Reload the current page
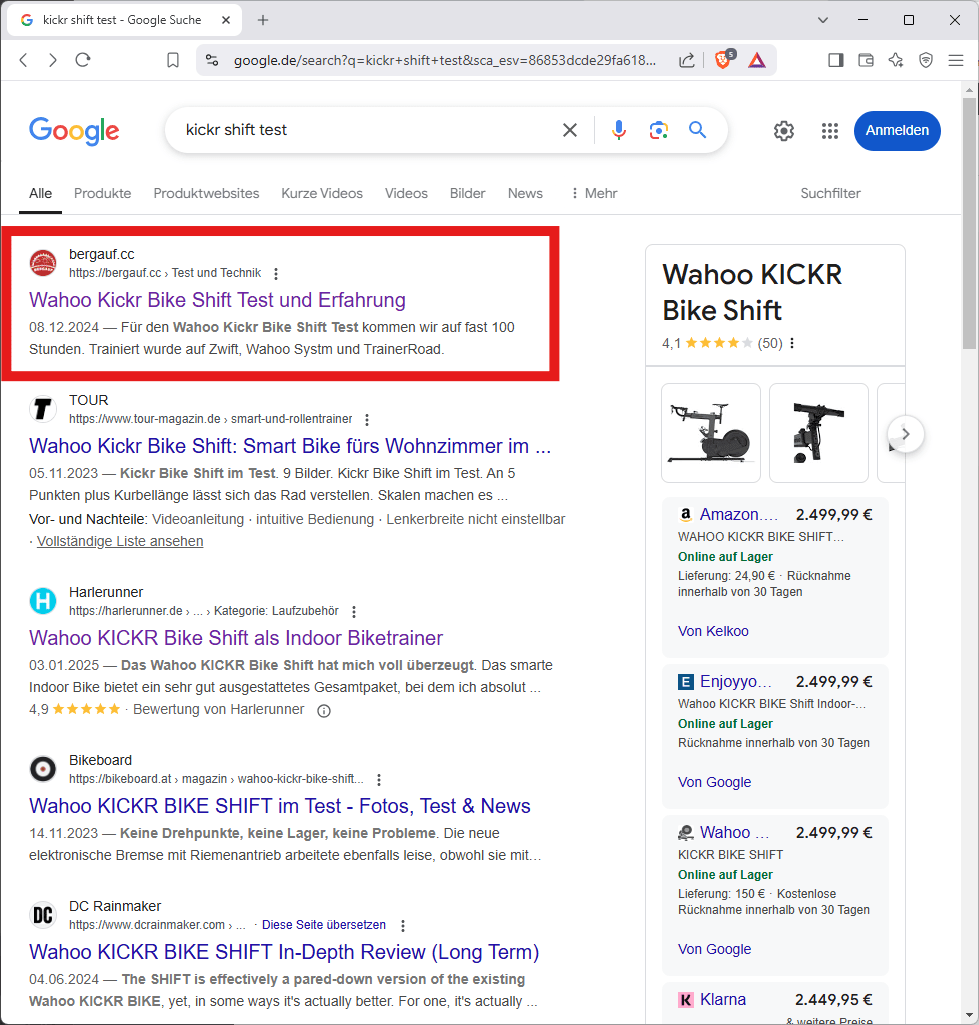This screenshot has height=1025, width=979. point(83,60)
